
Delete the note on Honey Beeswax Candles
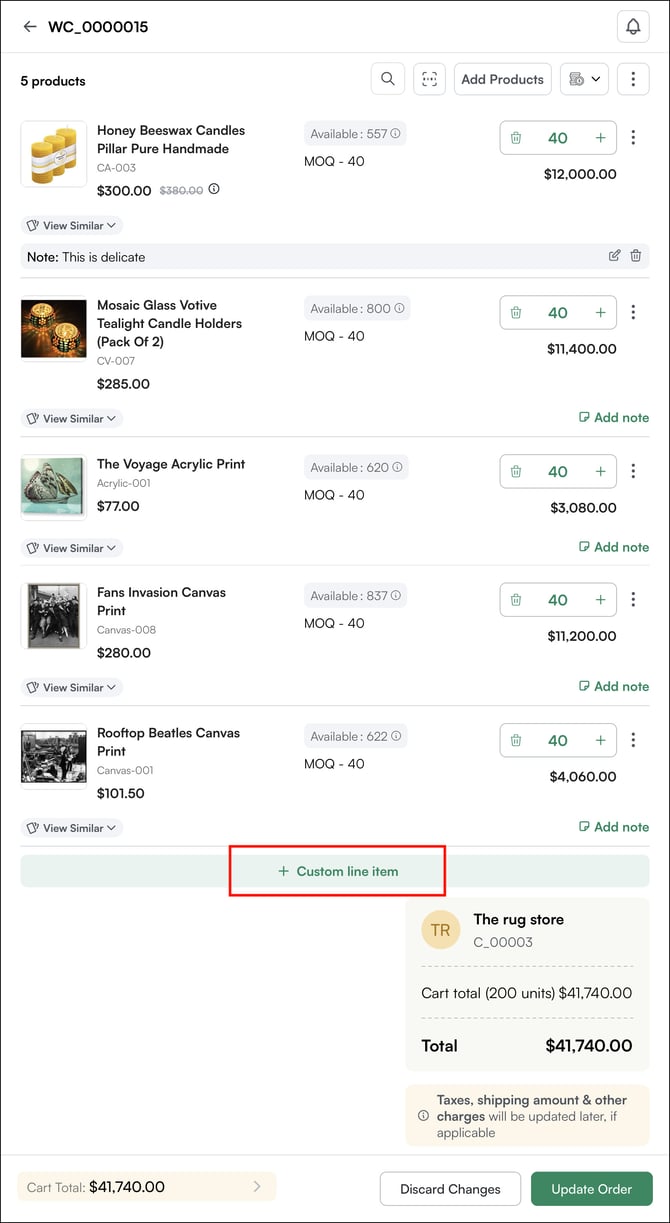click(636, 256)
